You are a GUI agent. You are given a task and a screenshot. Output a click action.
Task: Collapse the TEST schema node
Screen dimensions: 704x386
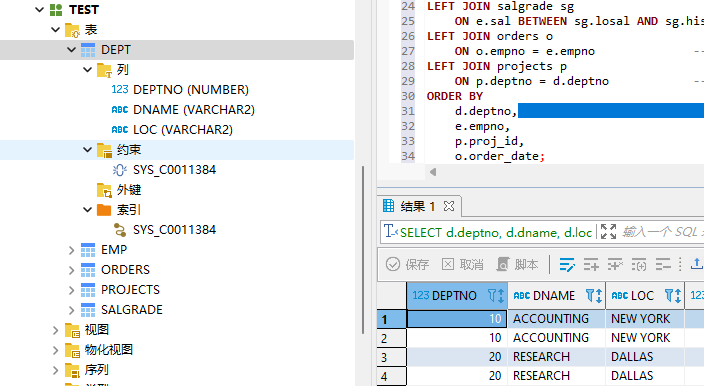click(x=40, y=9)
